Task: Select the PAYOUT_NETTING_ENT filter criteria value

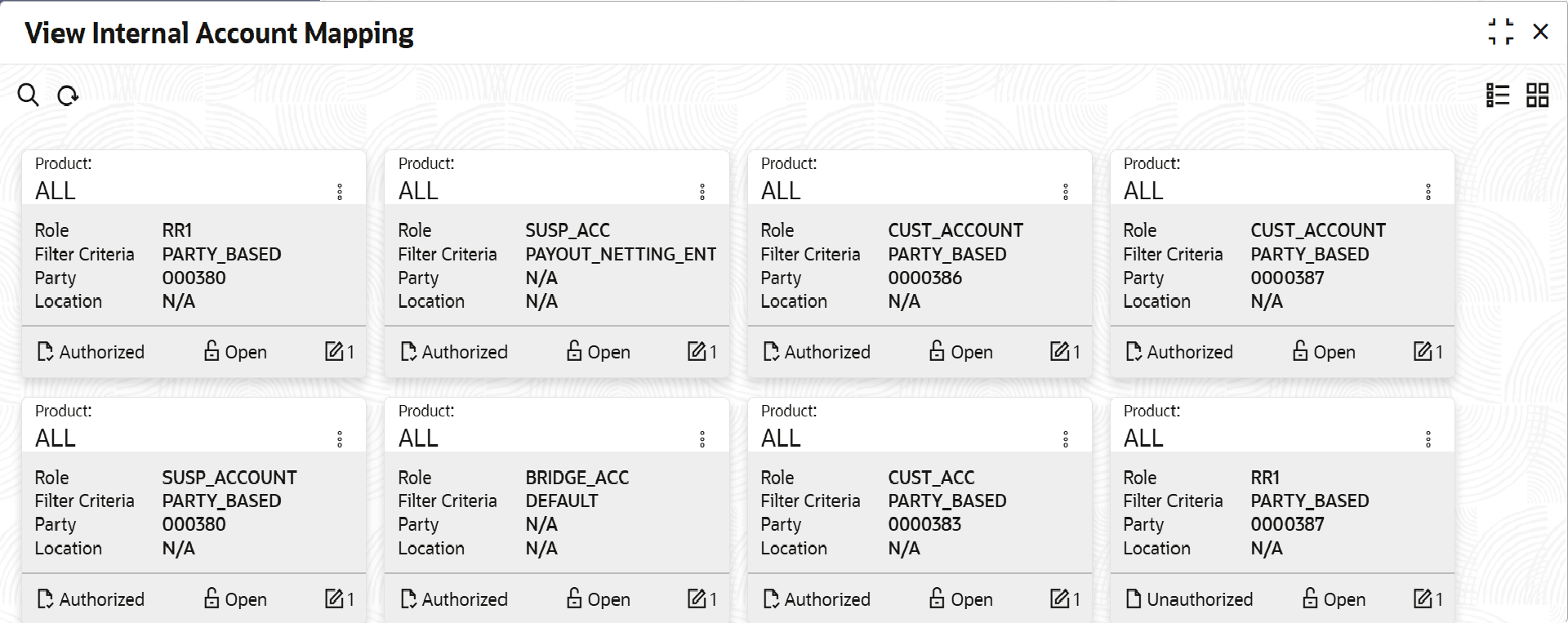Action: (x=621, y=255)
